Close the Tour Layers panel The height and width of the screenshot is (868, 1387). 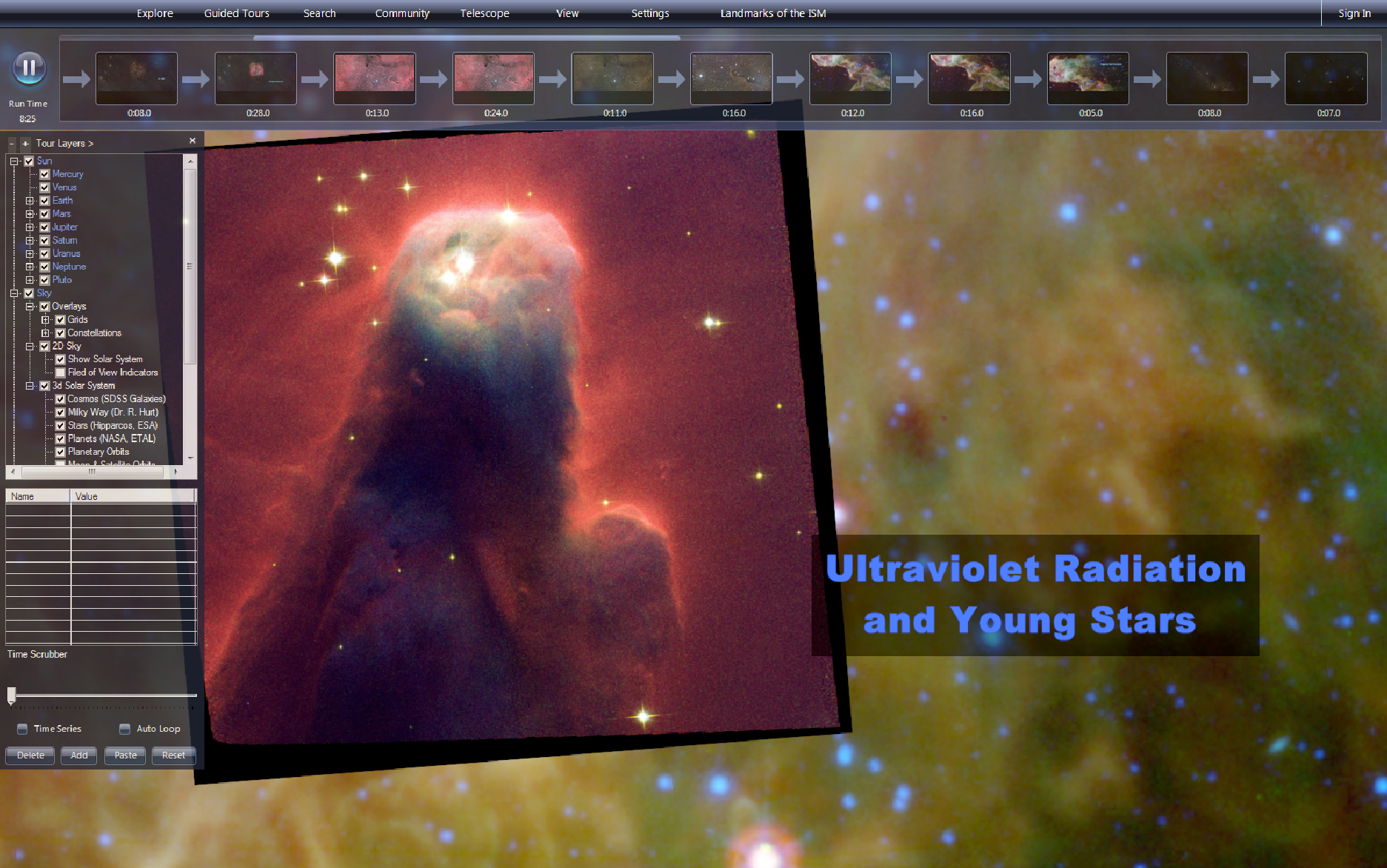point(193,141)
